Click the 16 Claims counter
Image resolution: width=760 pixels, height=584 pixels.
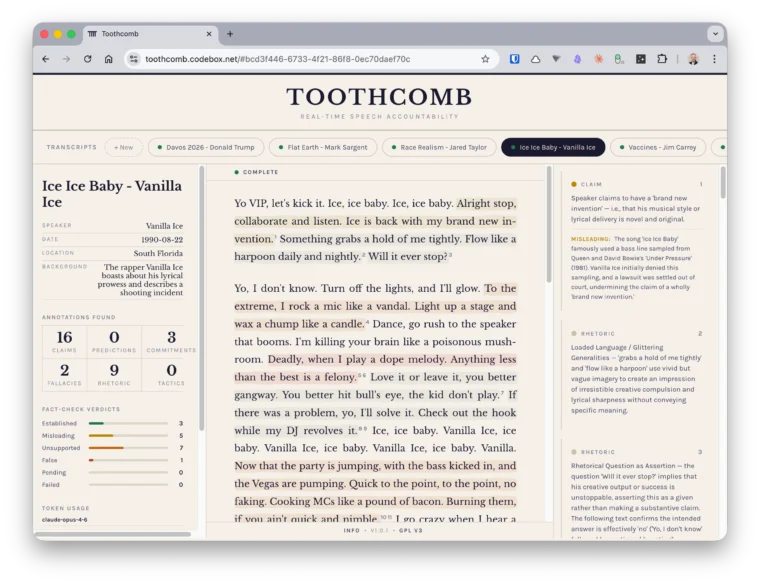pos(64,342)
